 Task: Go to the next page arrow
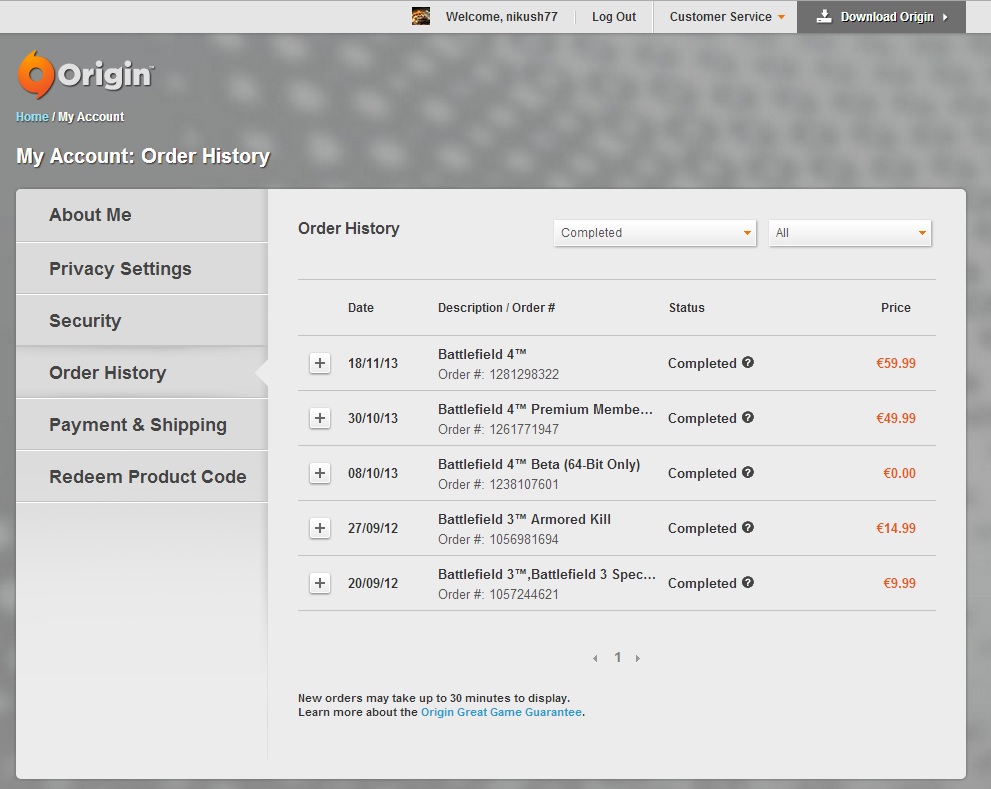638,658
